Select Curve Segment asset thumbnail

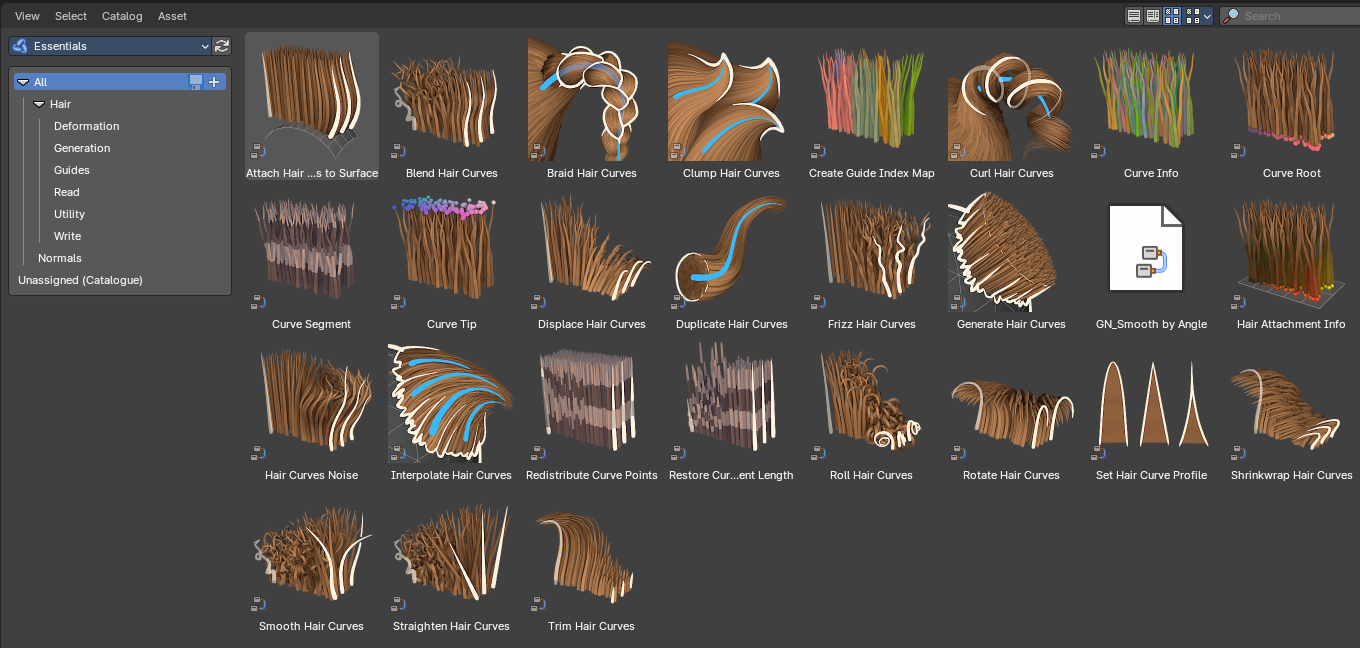point(312,251)
